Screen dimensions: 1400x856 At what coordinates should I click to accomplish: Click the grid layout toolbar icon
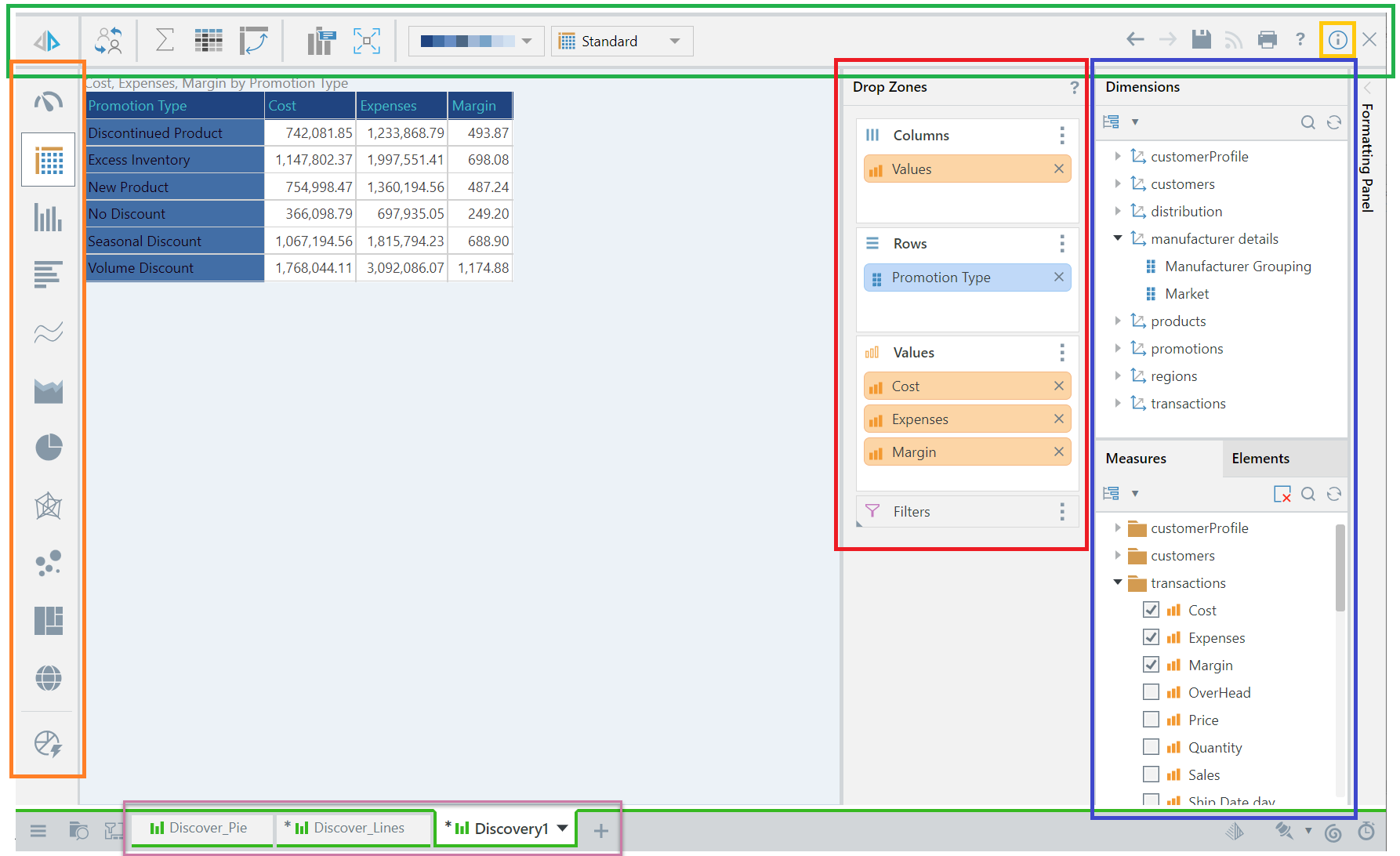209,40
